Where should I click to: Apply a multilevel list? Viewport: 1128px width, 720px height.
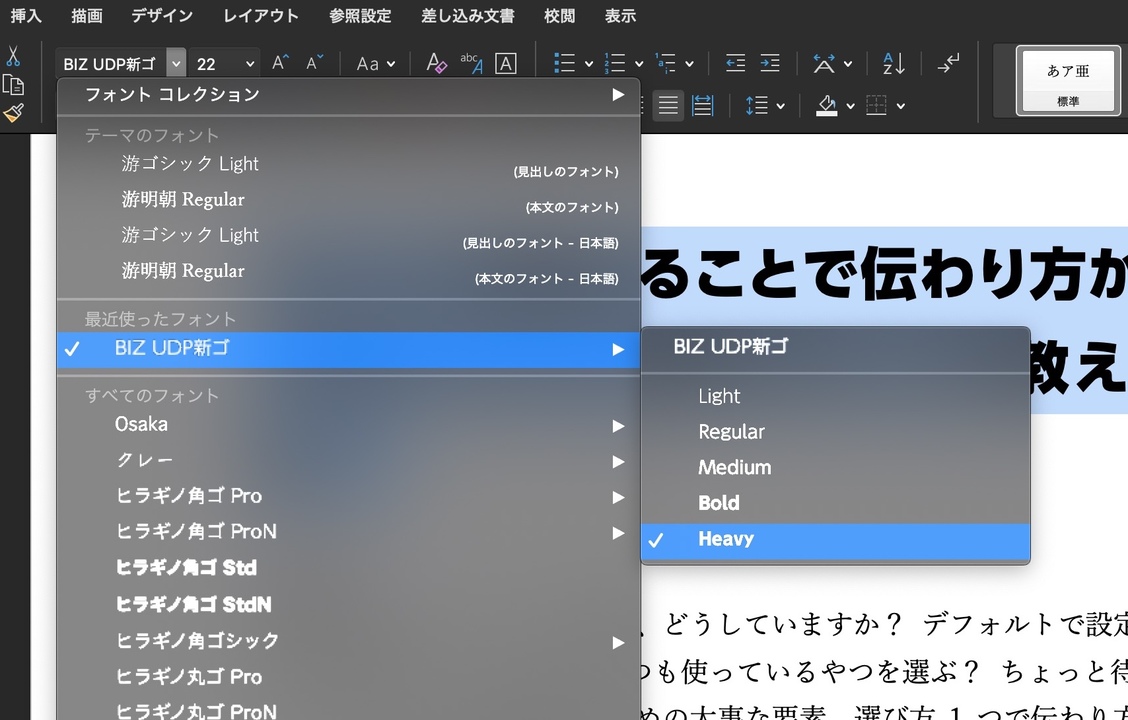[x=665, y=63]
